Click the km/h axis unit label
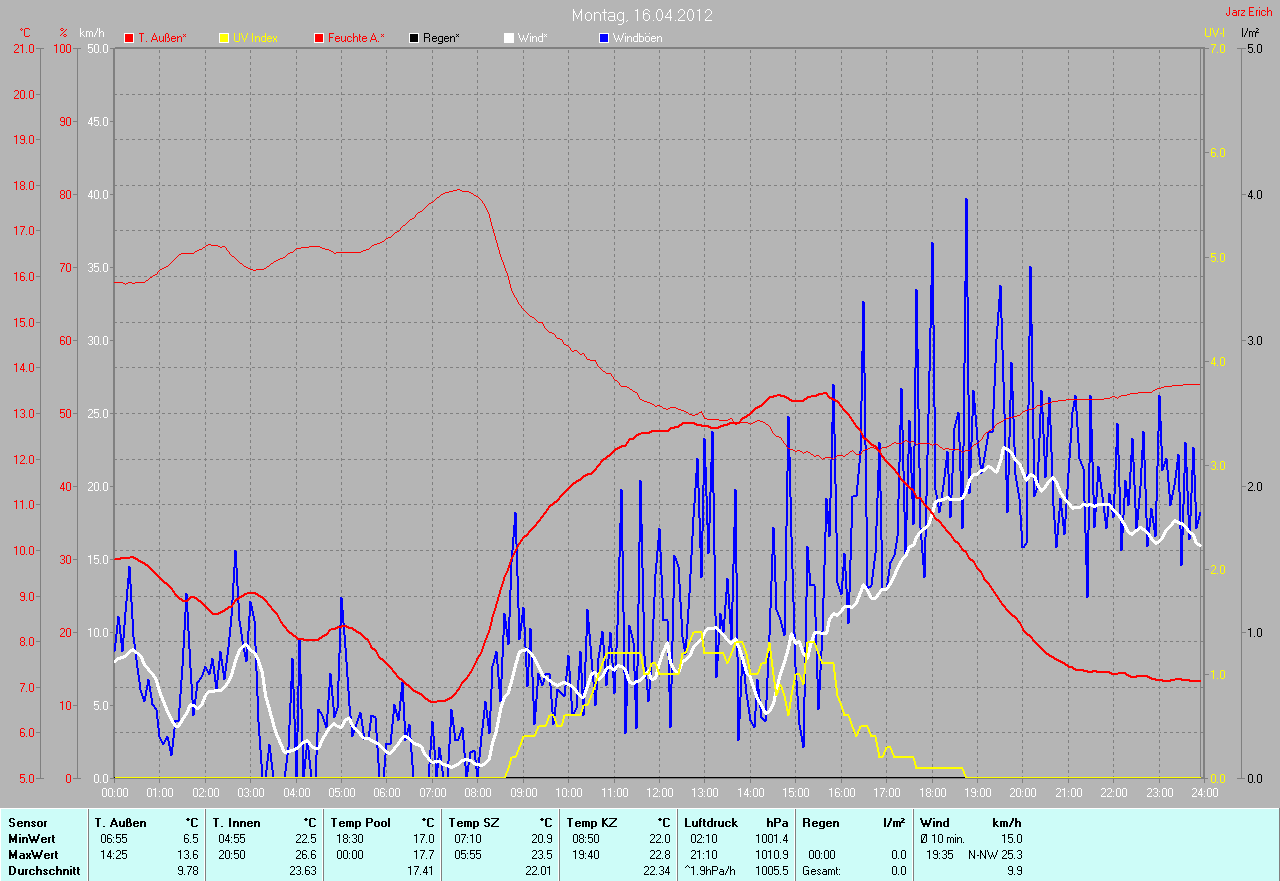This screenshot has height=881, width=1280. [x=92, y=33]
